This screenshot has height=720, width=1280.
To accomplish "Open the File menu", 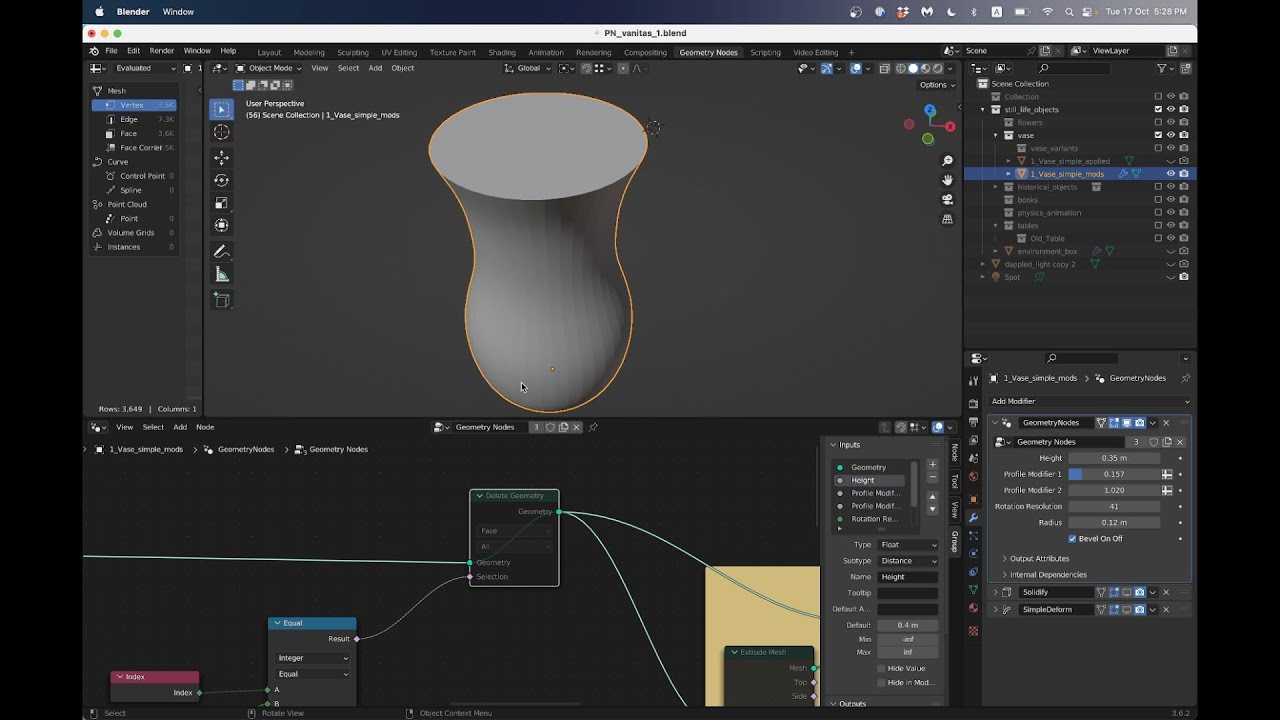I will tap(111, 51).
